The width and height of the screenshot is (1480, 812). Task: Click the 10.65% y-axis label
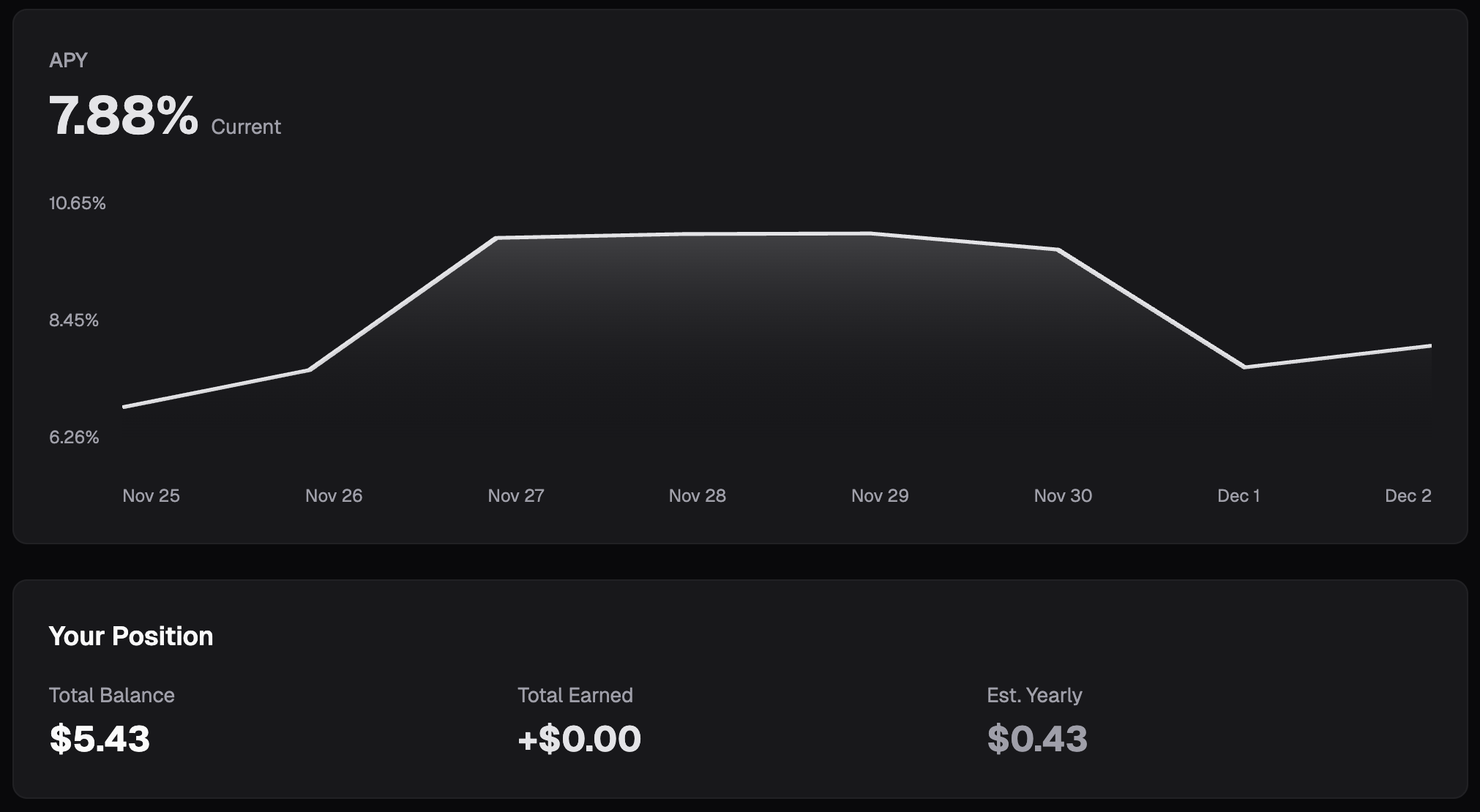[x=78, y=203]
